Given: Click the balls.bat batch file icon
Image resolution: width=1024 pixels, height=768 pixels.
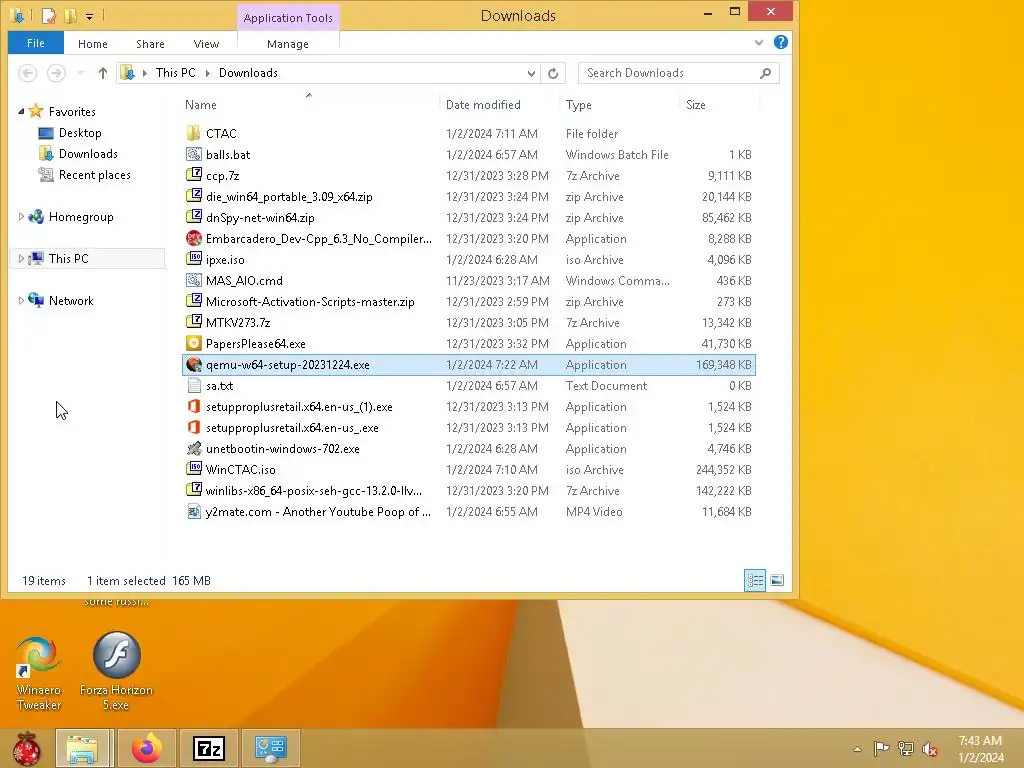Looking at the screenshot, I should [x=193, y=154].
